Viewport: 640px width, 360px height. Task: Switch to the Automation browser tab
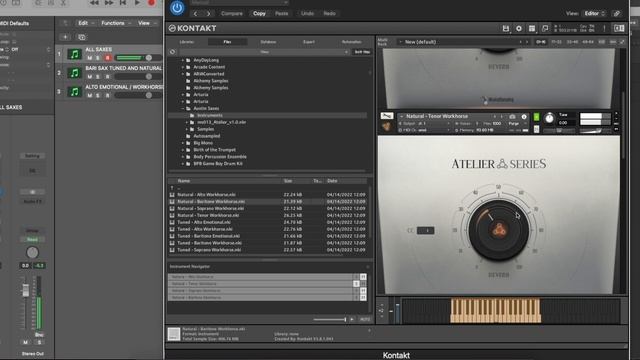pyautogui.click(x=351, y=42)
